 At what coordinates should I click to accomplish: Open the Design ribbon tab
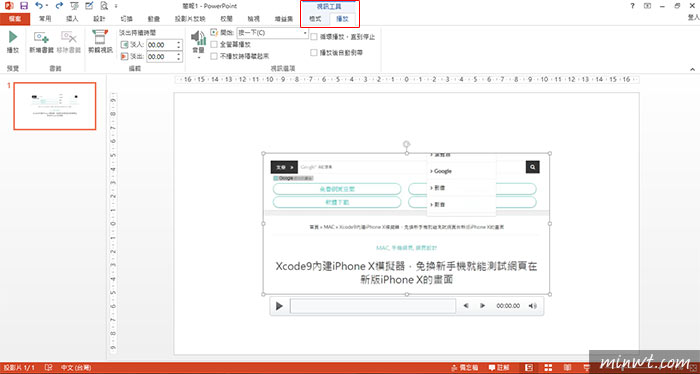[99, 19]
